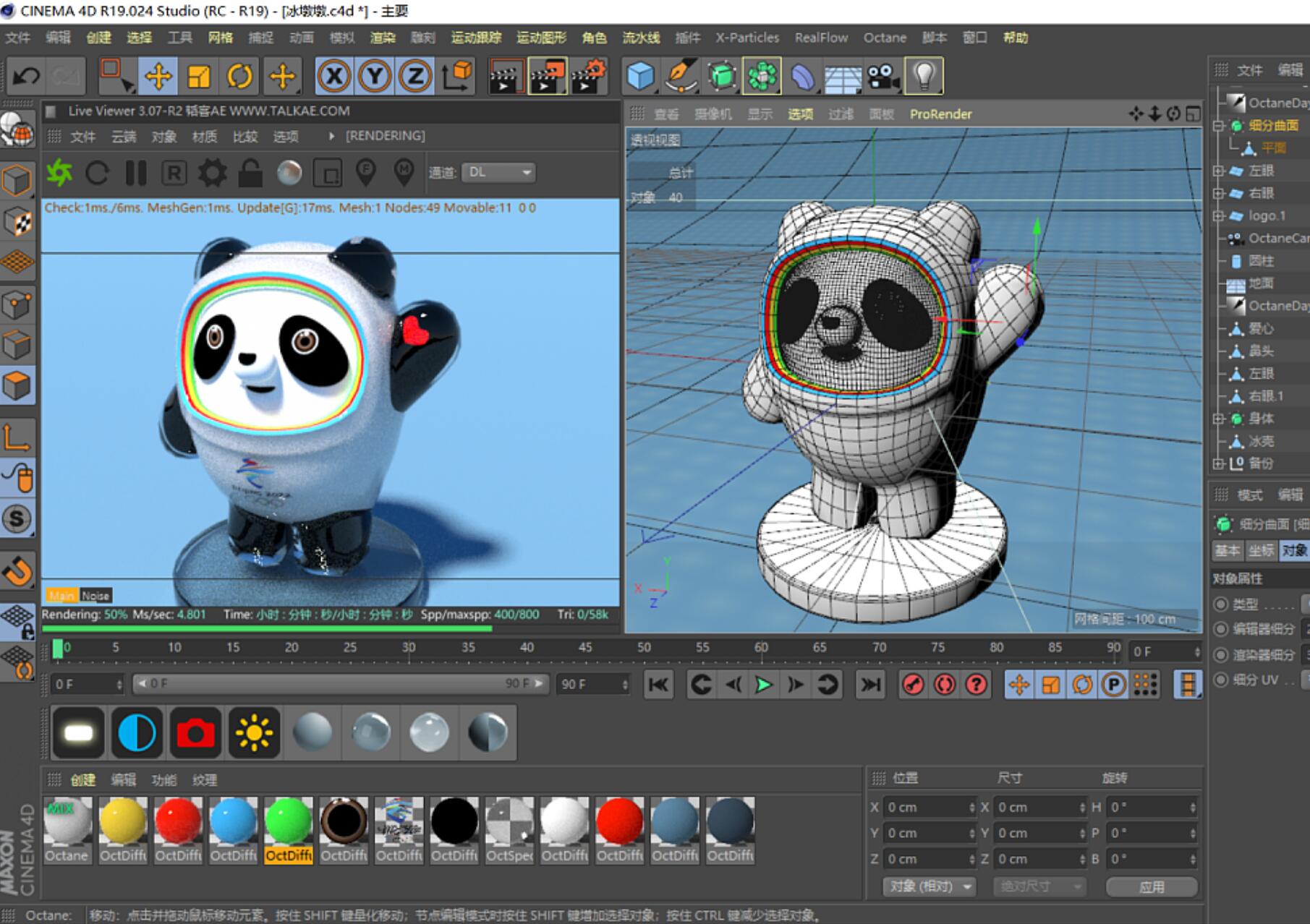Open the 运动图形 menu
The image size is (1310, 924).
[x=541, y=38]
